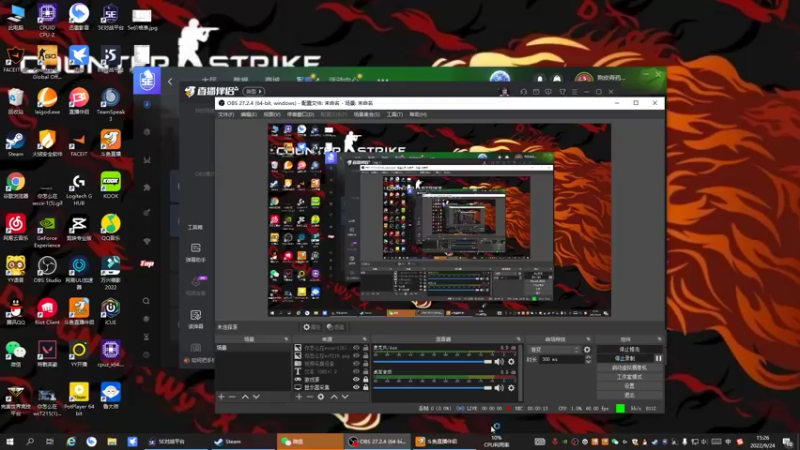Toggle the lock on the 游戏源 source
800x450 pixels.
coord(365,380)
